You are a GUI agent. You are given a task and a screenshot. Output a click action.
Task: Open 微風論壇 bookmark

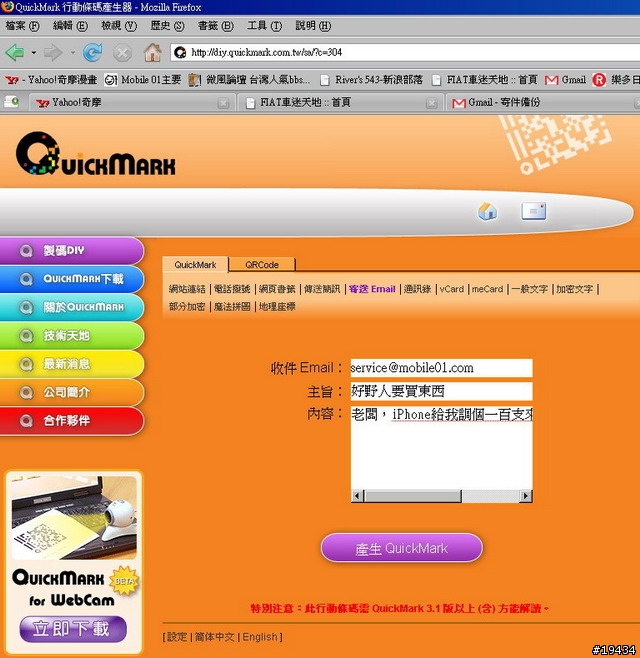249,80
